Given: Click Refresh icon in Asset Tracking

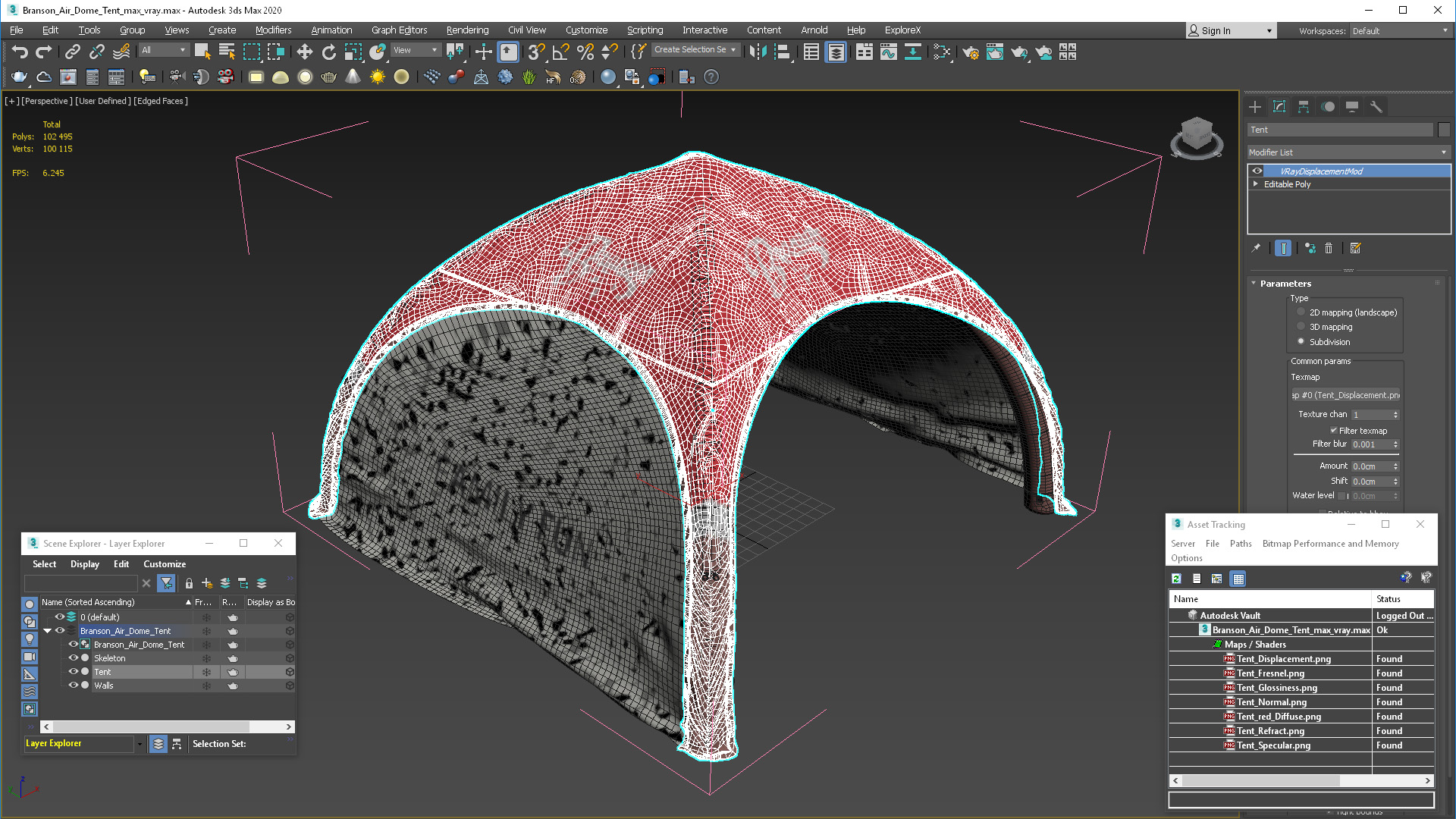Looking at the screenshot, I should pos(1176,579).
